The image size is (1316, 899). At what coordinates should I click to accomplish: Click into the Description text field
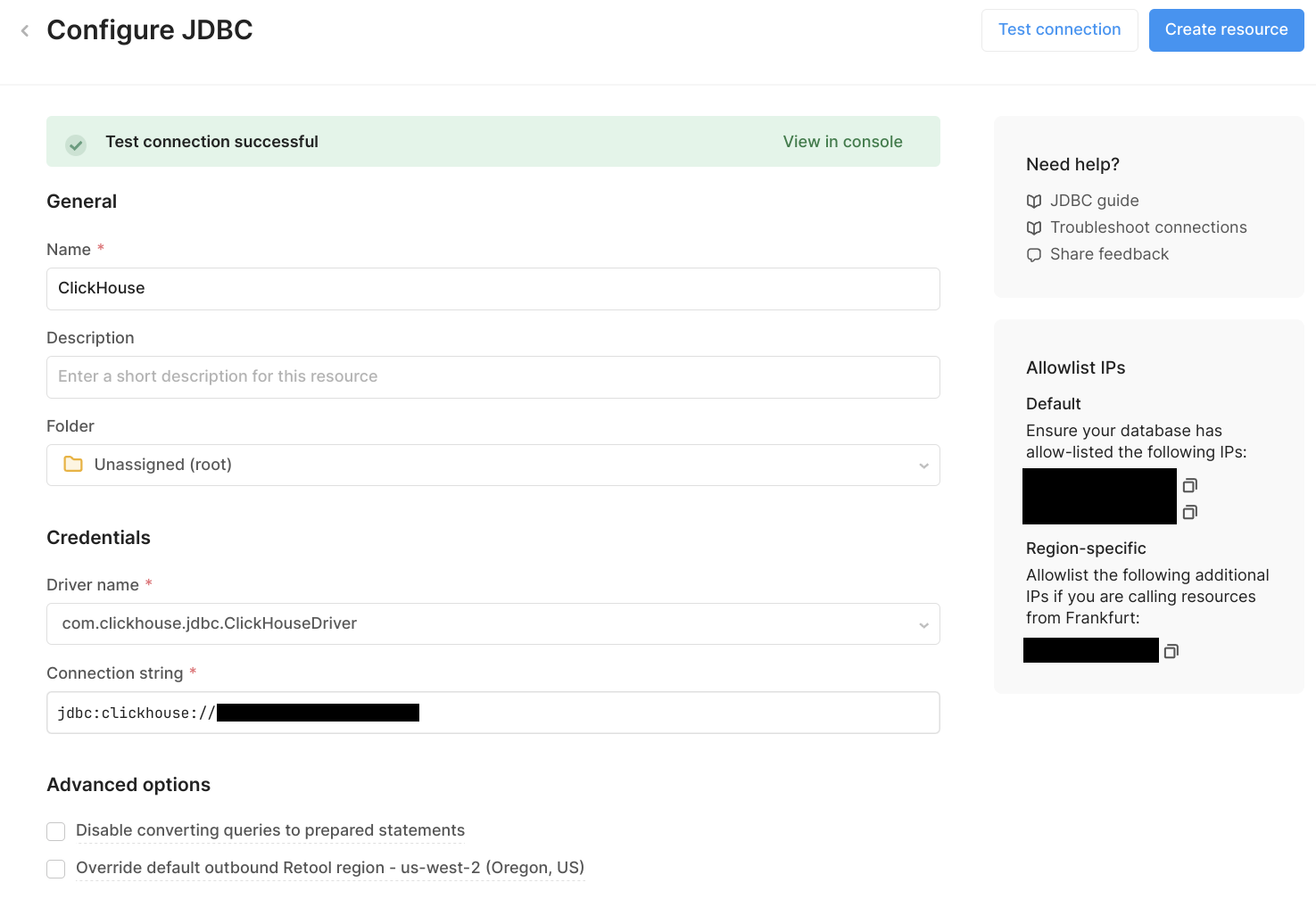(x=492, y=377)
